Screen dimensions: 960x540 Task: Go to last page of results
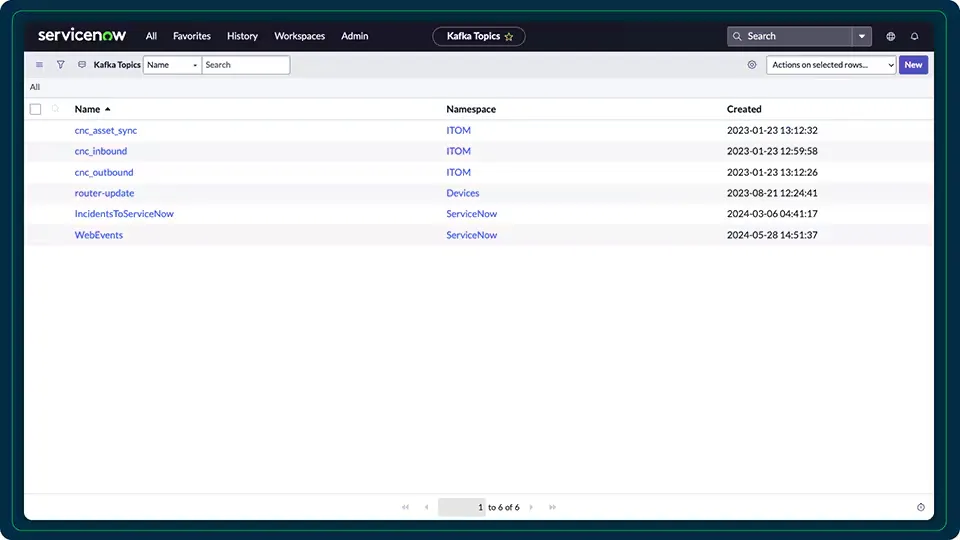click(552, 508)
